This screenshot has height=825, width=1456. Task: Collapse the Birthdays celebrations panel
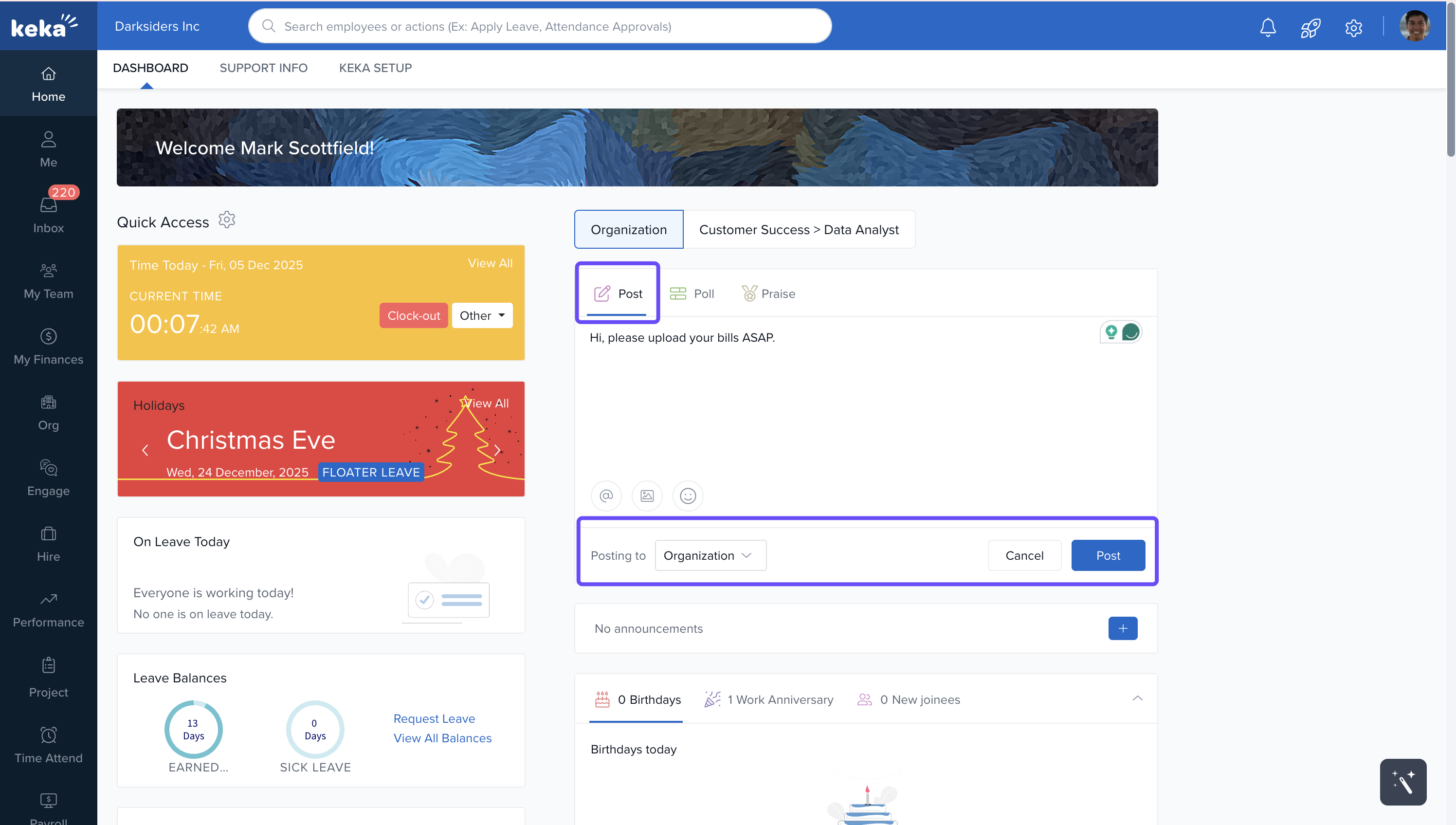tap(1137, 698)
